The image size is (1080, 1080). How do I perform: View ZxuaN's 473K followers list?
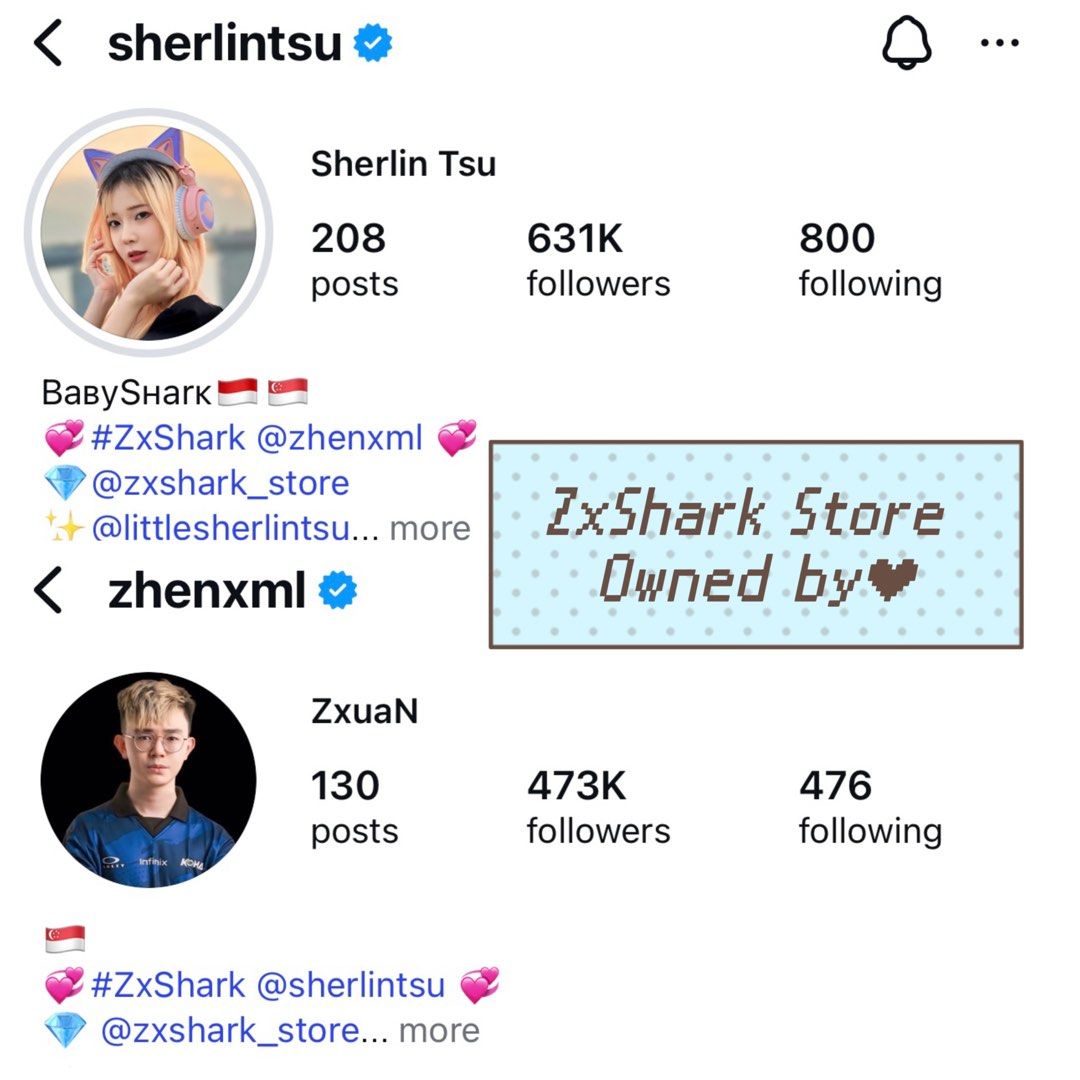[x=598, y=807]
